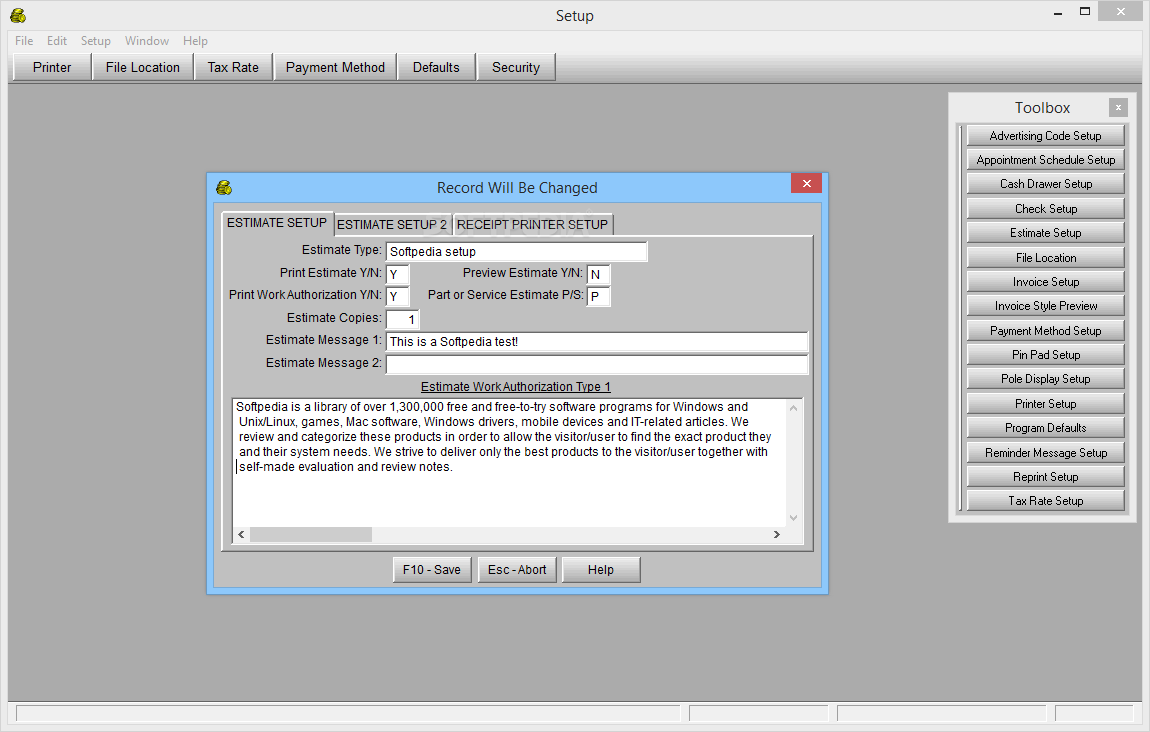Open Pin Pad Setup from Toolbox

pyautogui.click(x=1045, y=355)
